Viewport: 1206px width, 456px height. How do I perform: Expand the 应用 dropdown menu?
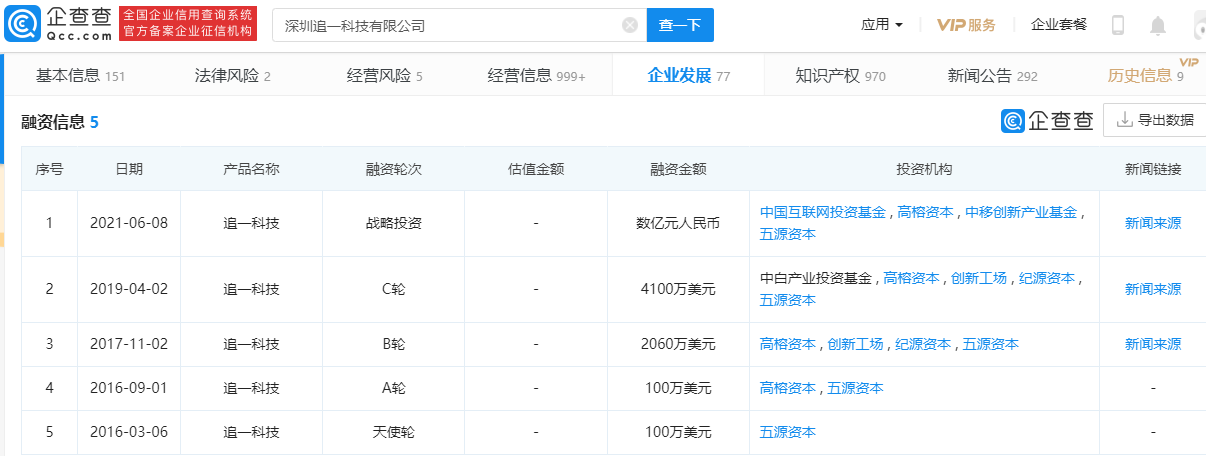pos(882,25)
